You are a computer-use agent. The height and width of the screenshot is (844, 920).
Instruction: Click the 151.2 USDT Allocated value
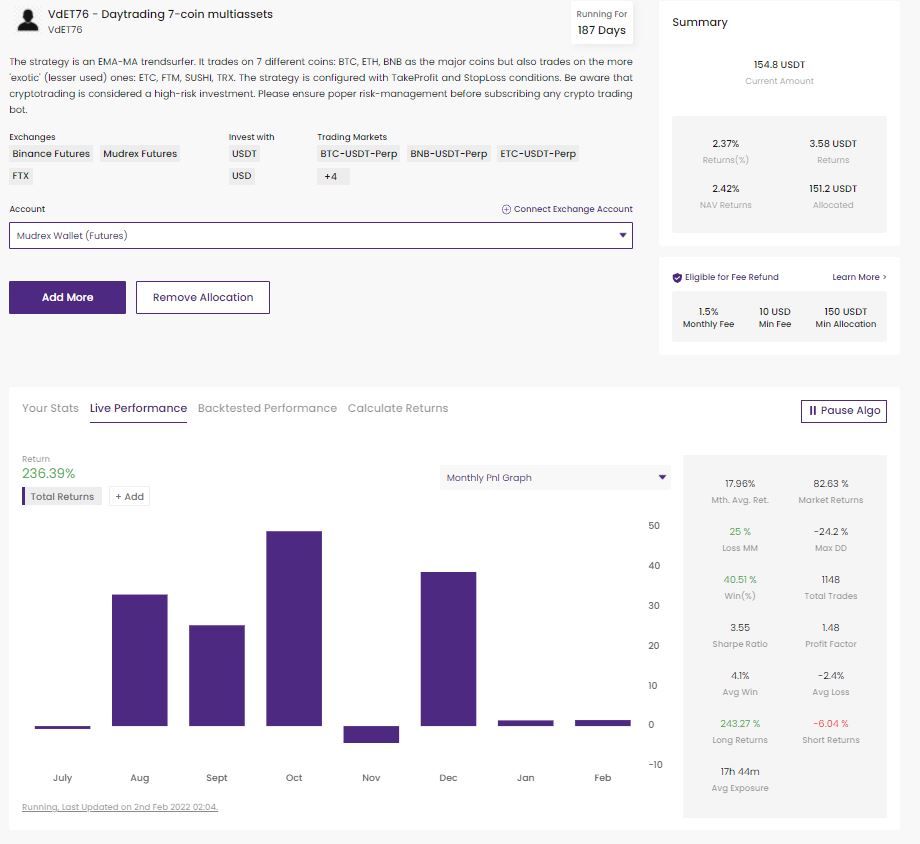(x=833, y=189)
